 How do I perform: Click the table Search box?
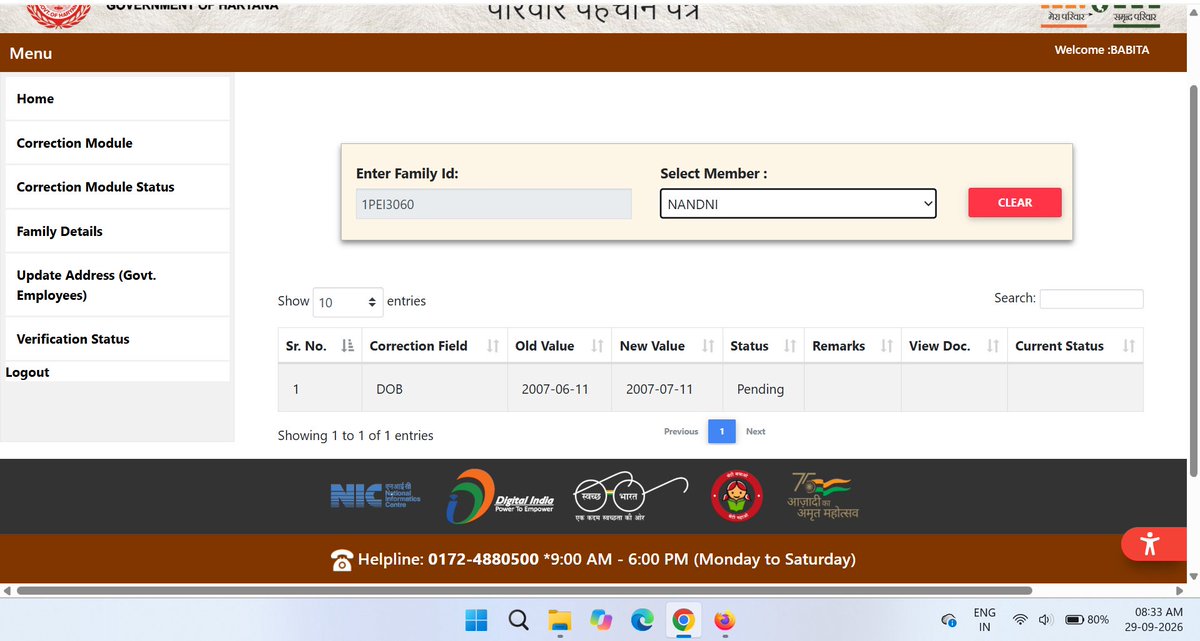point(1091,299)
